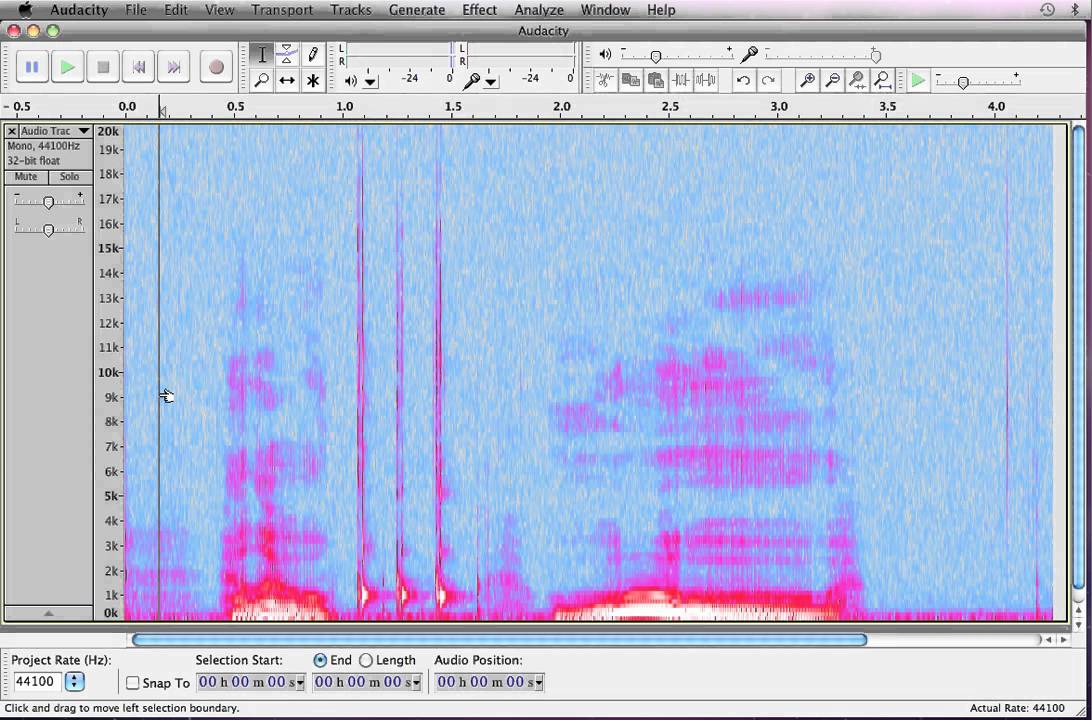Redo the last undone action
This screenshot has width=1092, height=720.
click(x=768, y=80)
